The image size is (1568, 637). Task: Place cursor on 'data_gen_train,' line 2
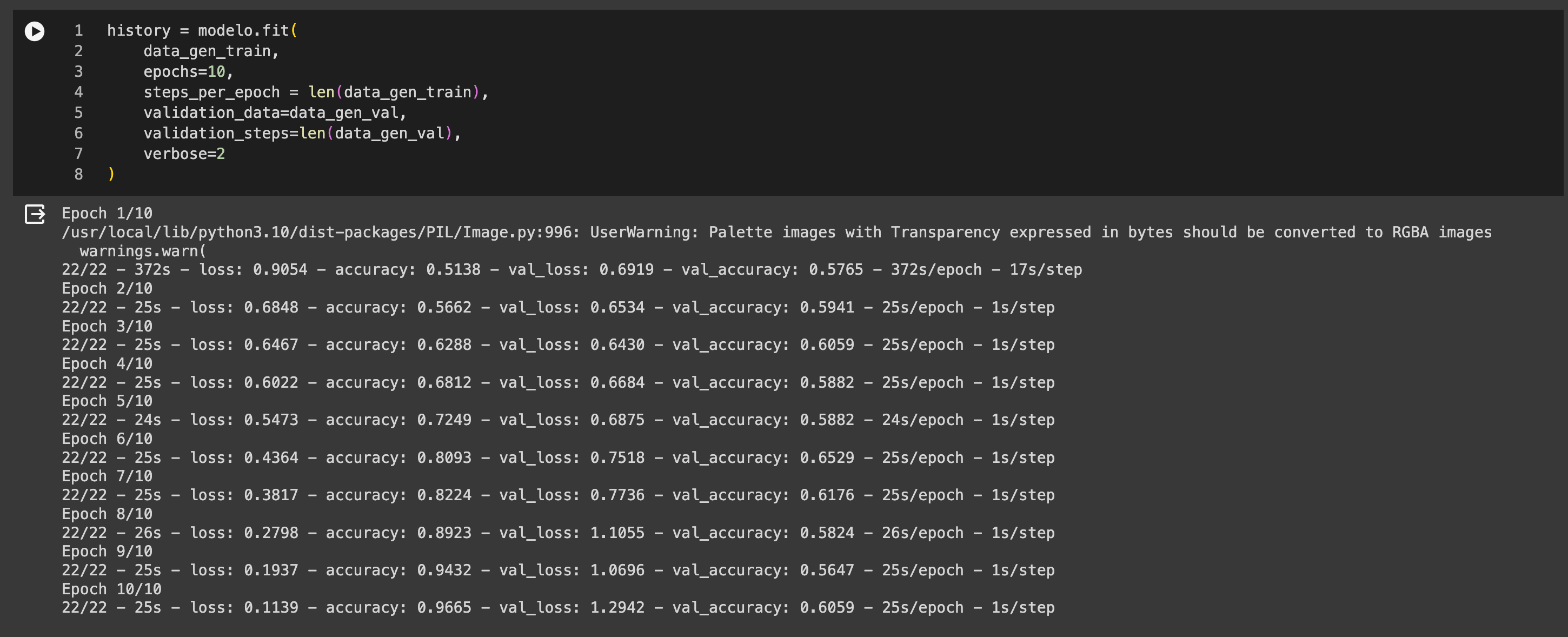211,51
